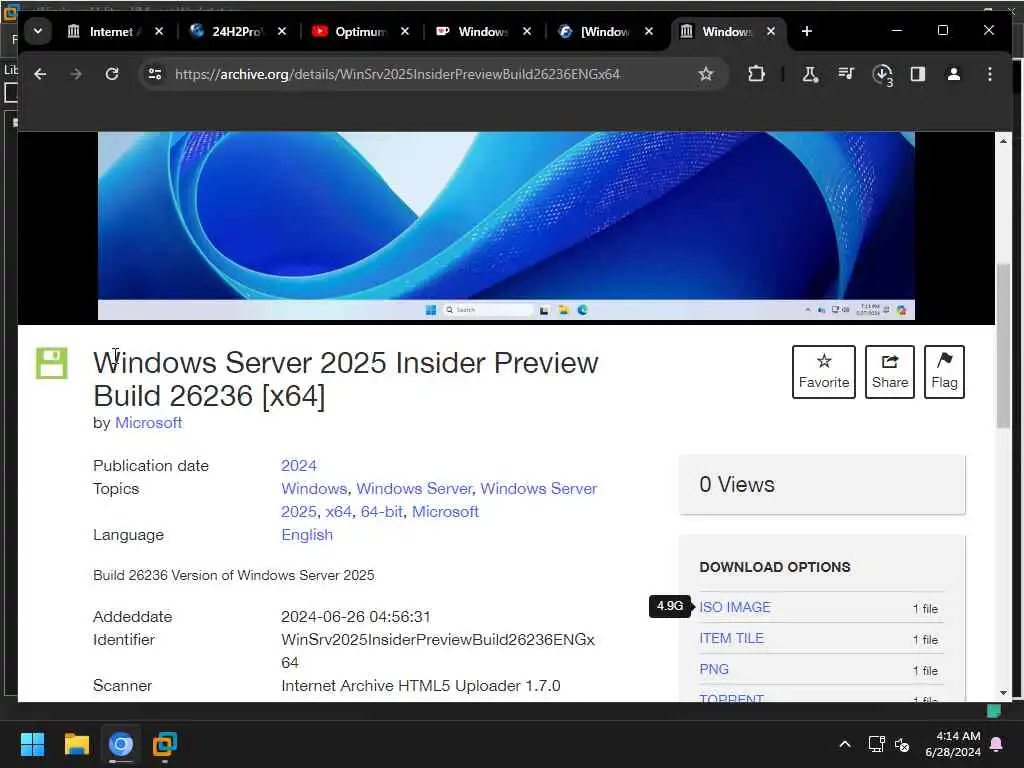Go back to the previous page
This screenshot has height=768, width=1024.
pyautogui.click(x=40, y=74)
